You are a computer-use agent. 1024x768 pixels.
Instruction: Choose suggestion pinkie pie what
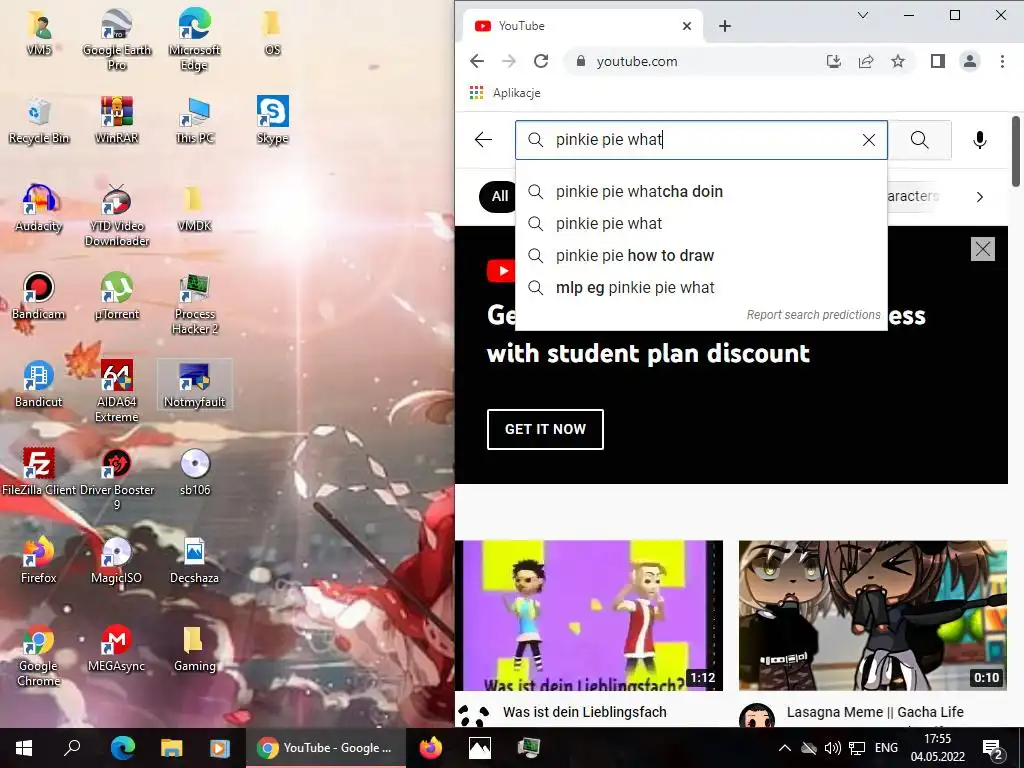point(701,223)
